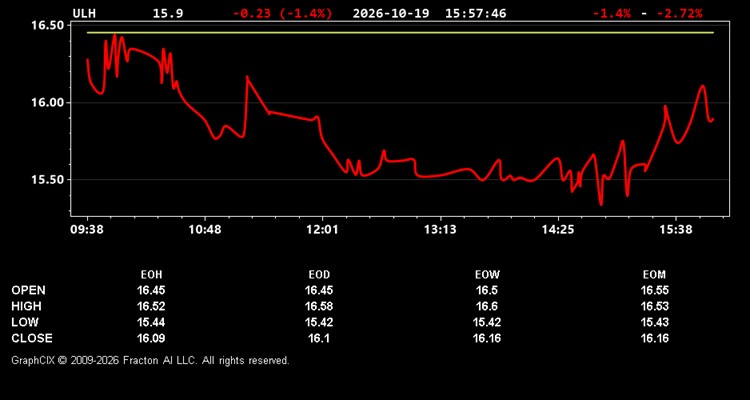The width and height of the screenshot is (750, 400).
Task: Click the 09:38 time axis label
Action: (x=87, y=230)
